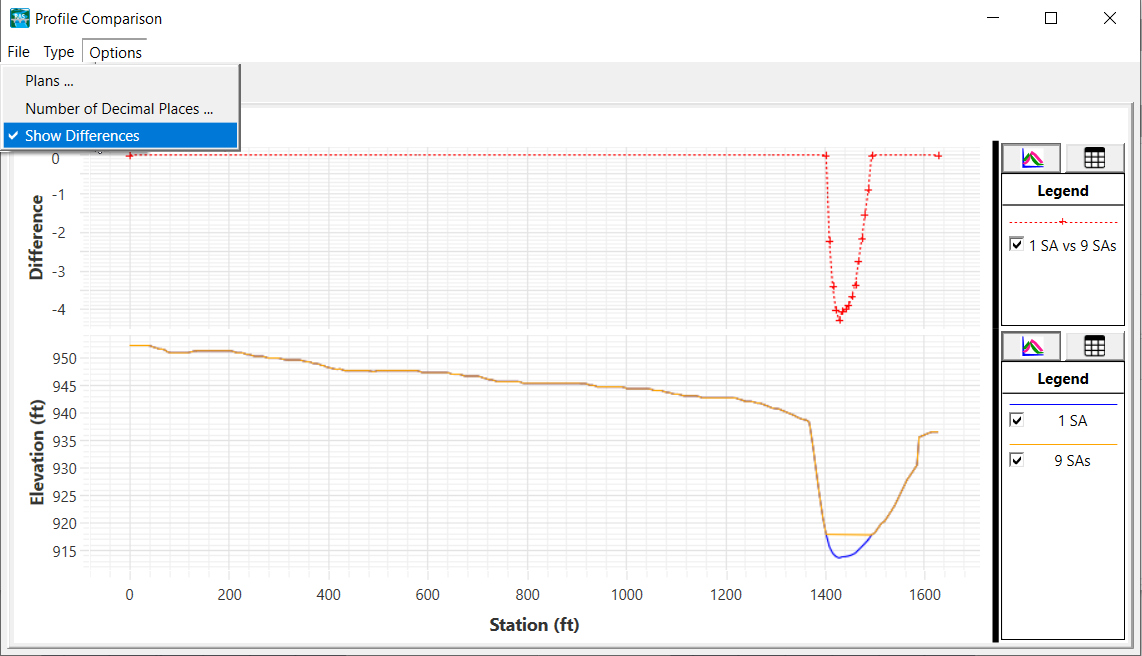The height and width of the screenshot is (656, 1142).
Task: Close the Profile Comparison window
Action: pyautogui.click(x=1109, y=18)
